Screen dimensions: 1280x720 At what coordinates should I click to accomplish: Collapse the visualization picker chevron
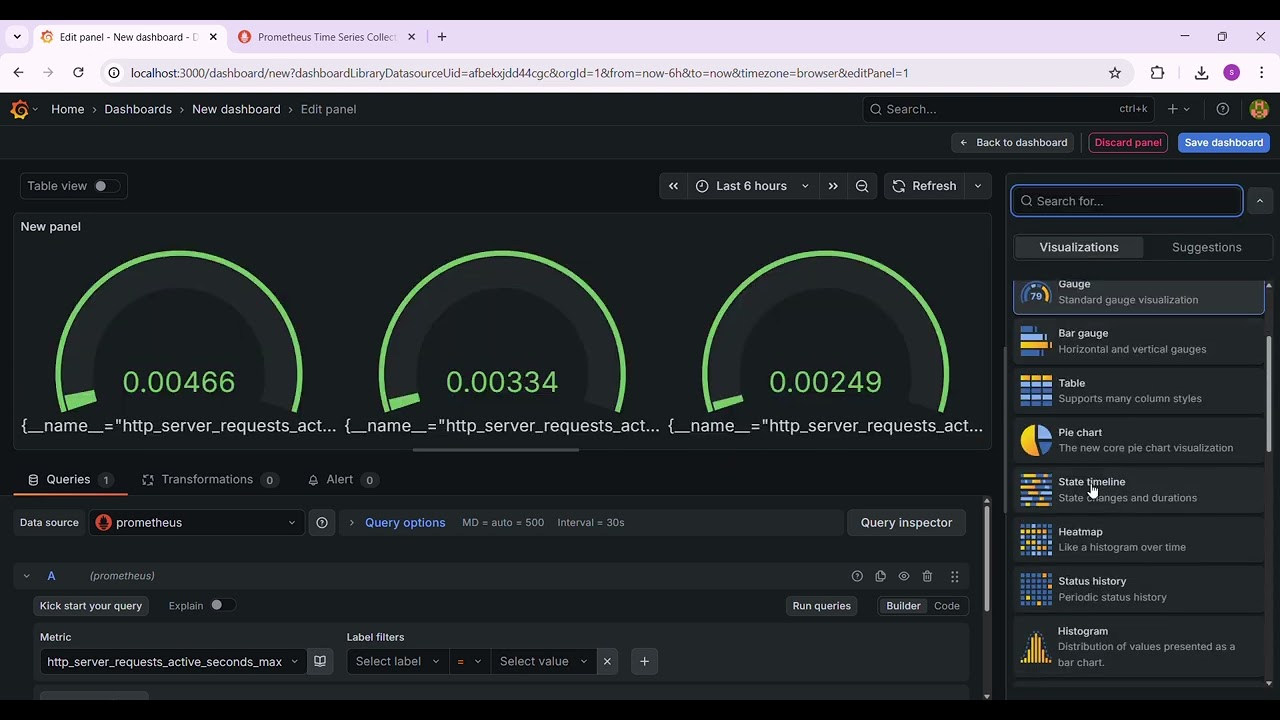[1260, 201]
